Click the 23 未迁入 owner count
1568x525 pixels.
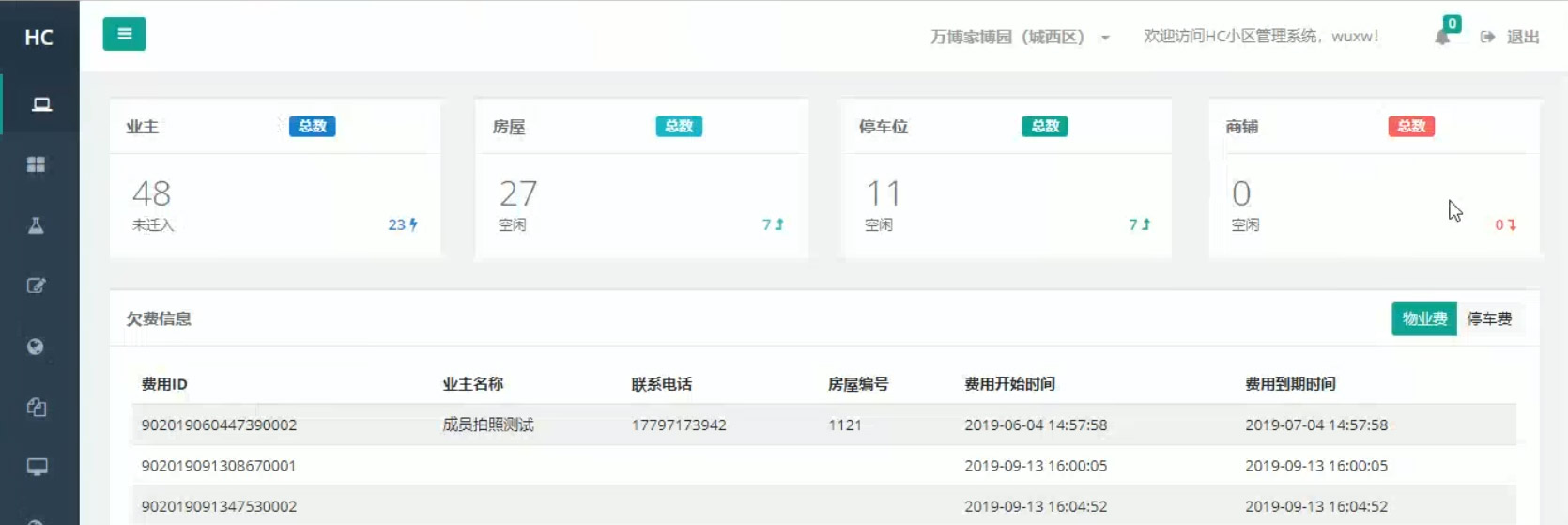point(402,225)
